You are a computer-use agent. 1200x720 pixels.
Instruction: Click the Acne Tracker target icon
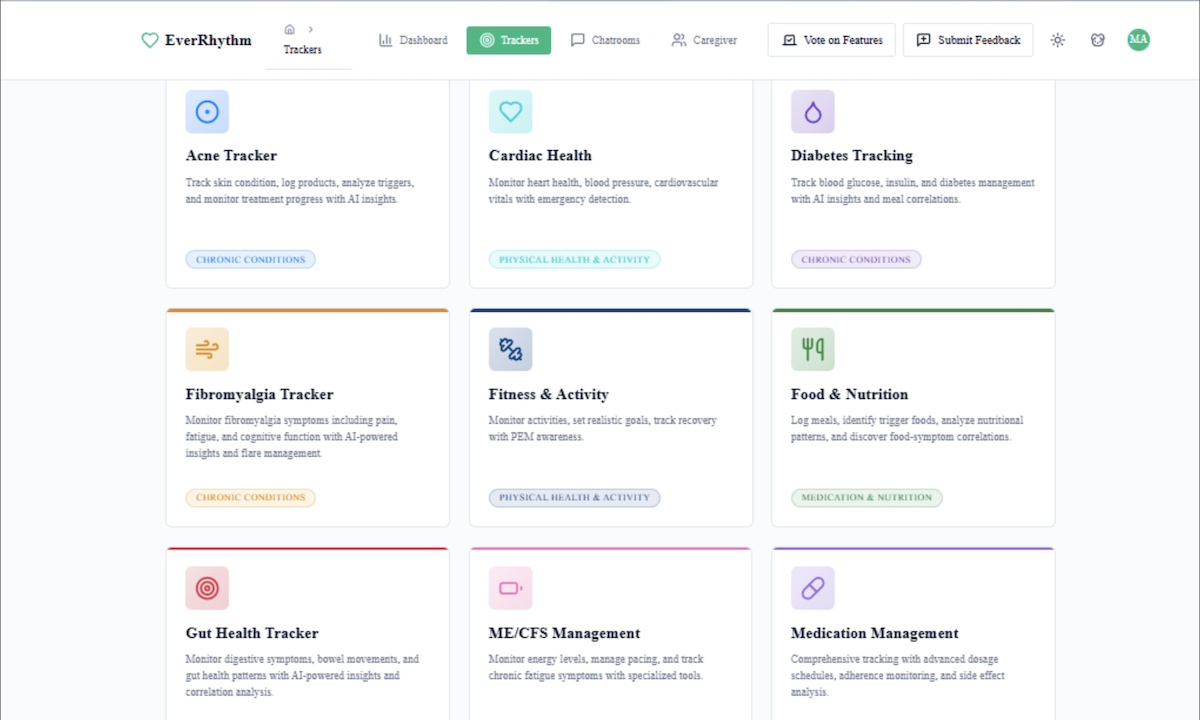point(207,112)
